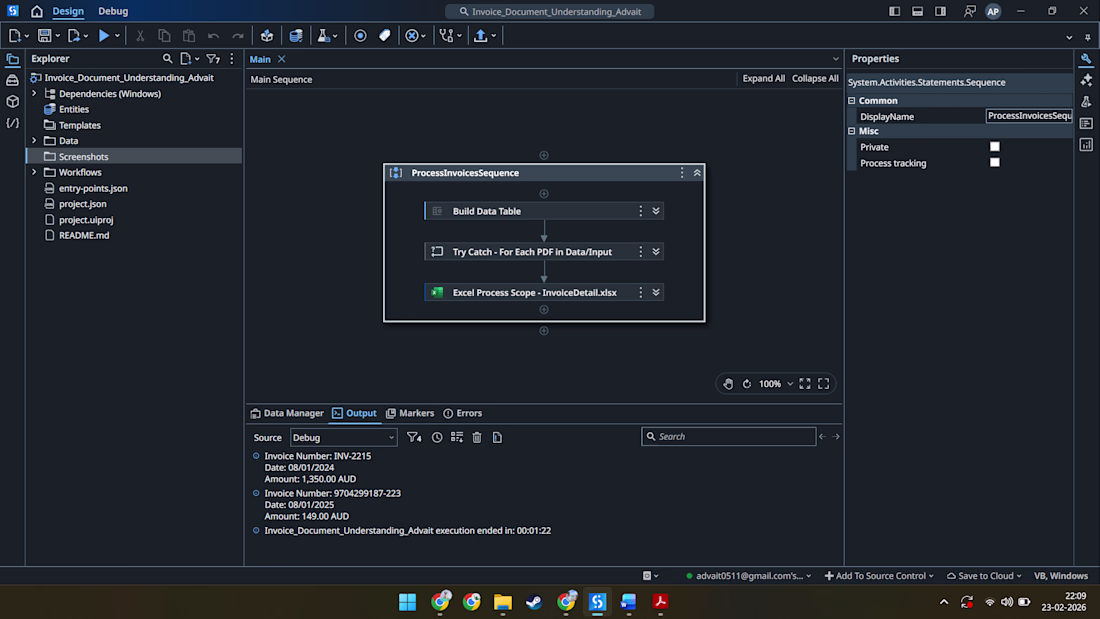Click Collapse All

click(x=815, y=79)
